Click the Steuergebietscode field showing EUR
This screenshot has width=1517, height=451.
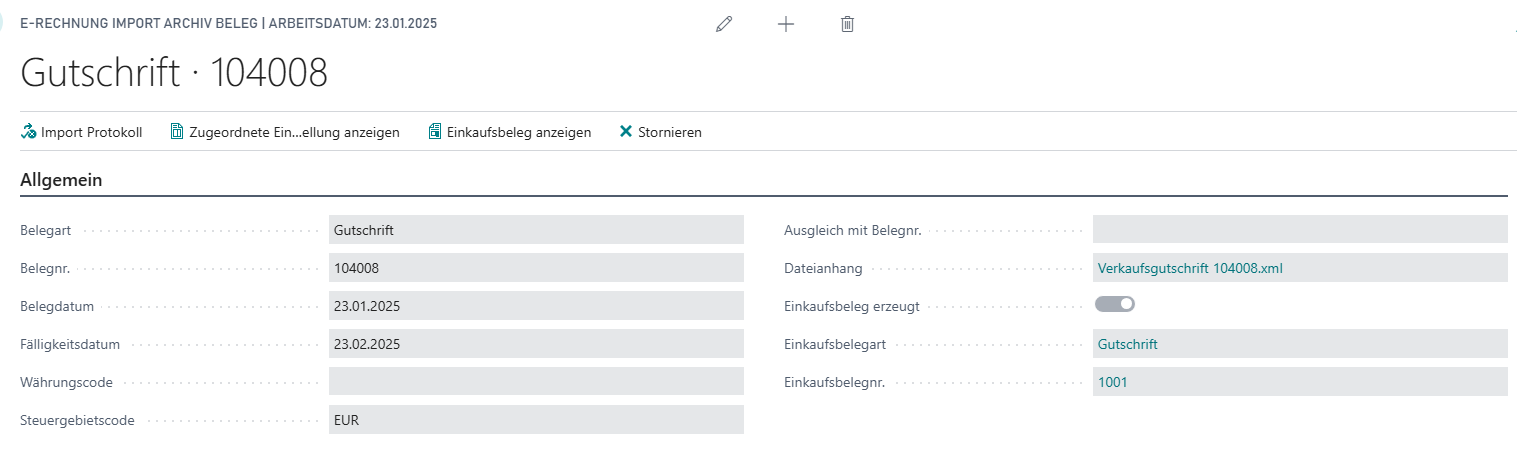535,420
